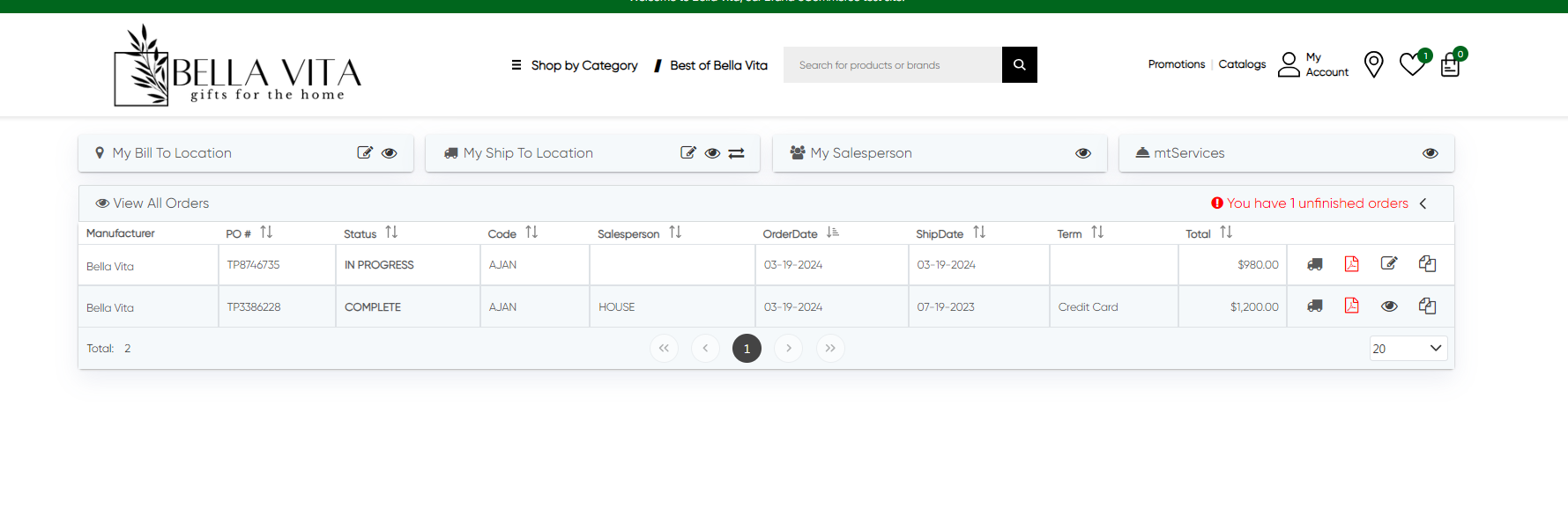The width and height of the screenshot is (1568, 509).
Task: View My Bill To Location details
Action: (389, 153)
